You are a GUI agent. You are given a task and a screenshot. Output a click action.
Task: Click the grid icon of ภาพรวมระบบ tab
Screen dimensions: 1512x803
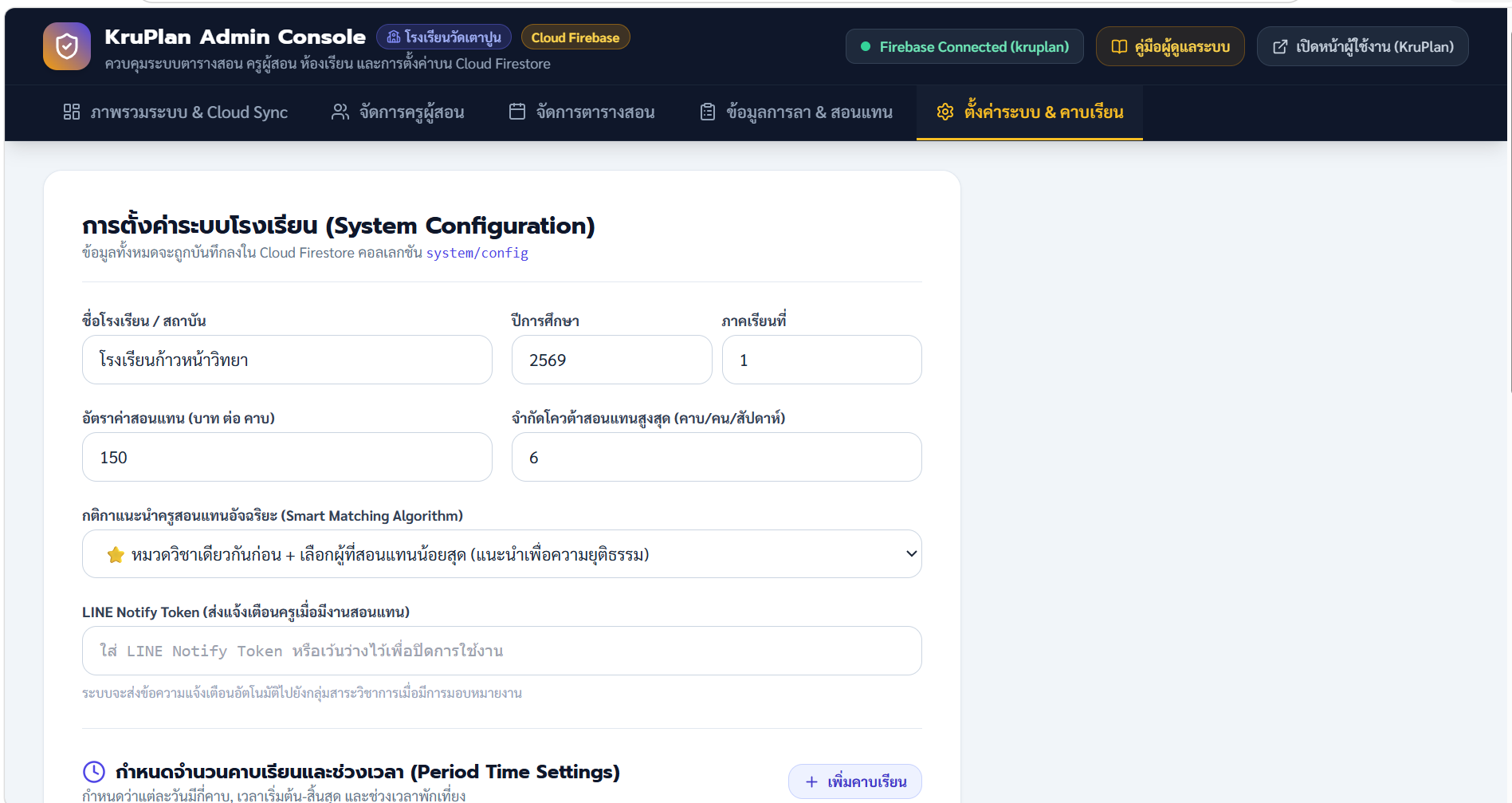coord(72,112)
